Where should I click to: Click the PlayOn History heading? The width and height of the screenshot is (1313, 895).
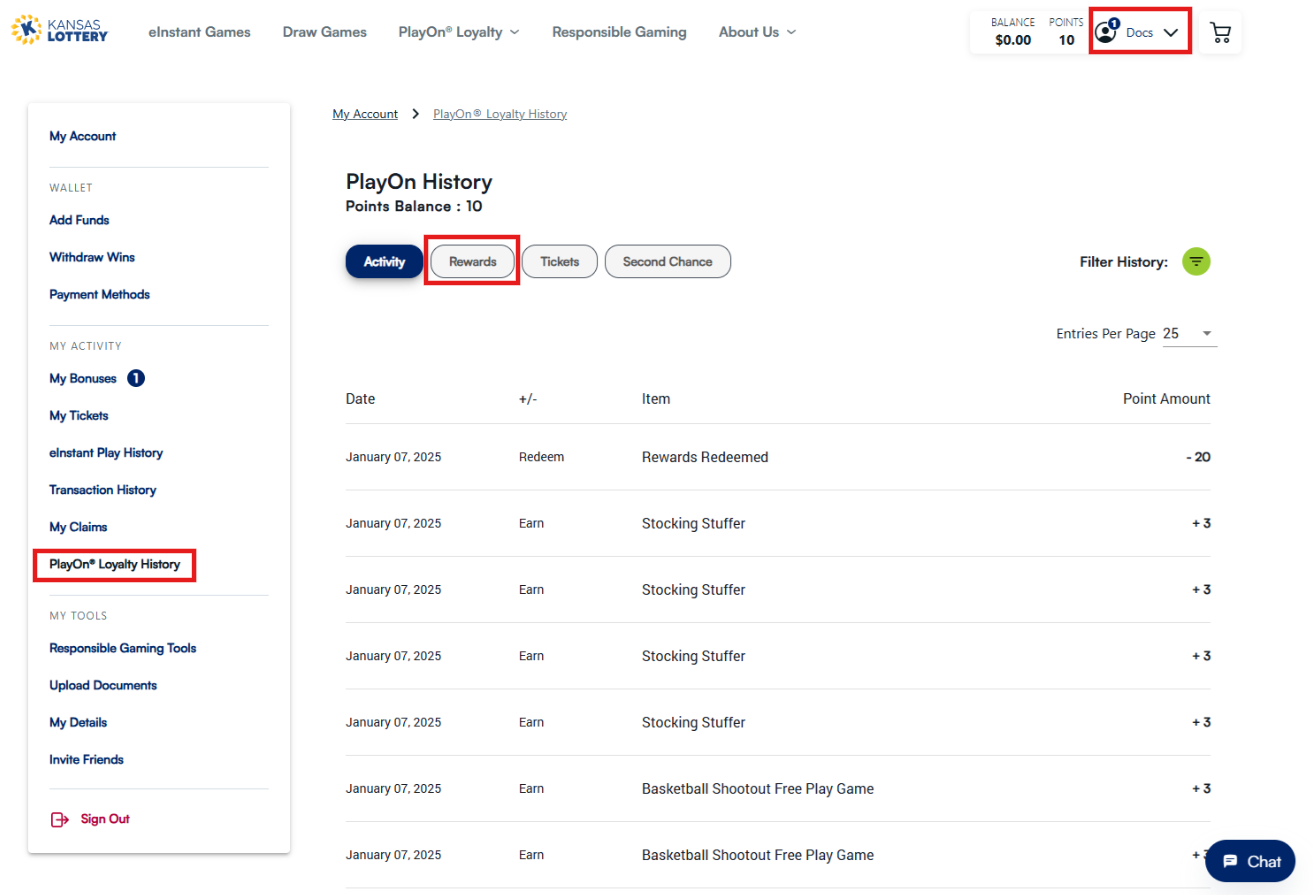(x=419, y=182)
